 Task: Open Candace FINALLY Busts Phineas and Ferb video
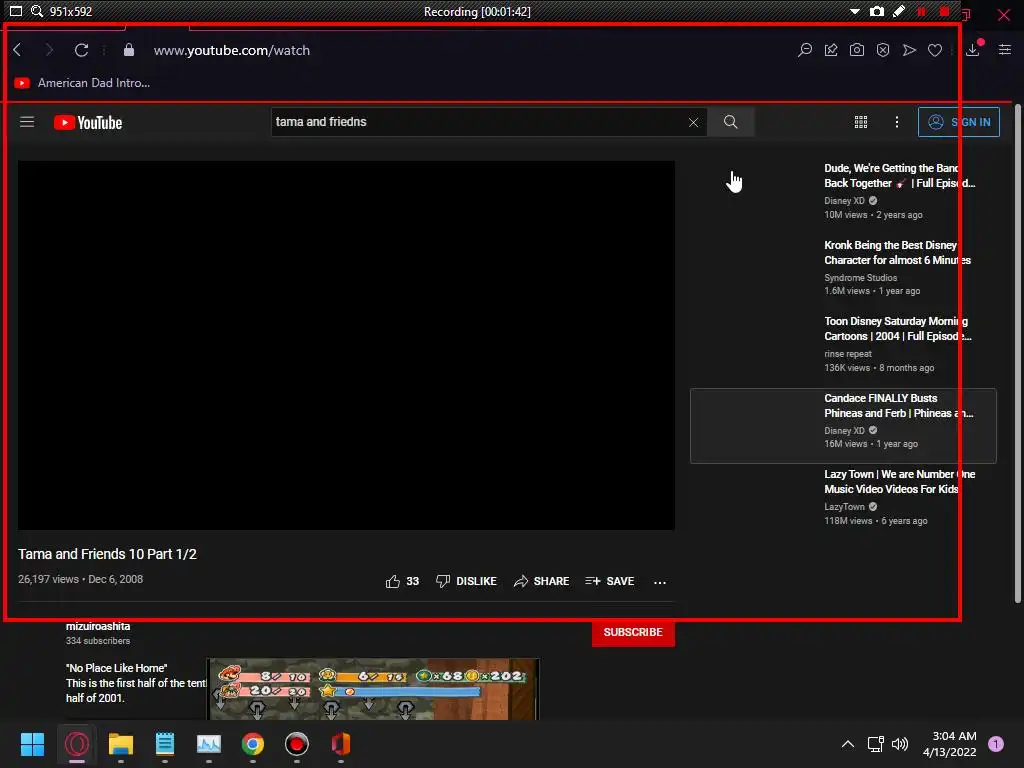(899, 406)
